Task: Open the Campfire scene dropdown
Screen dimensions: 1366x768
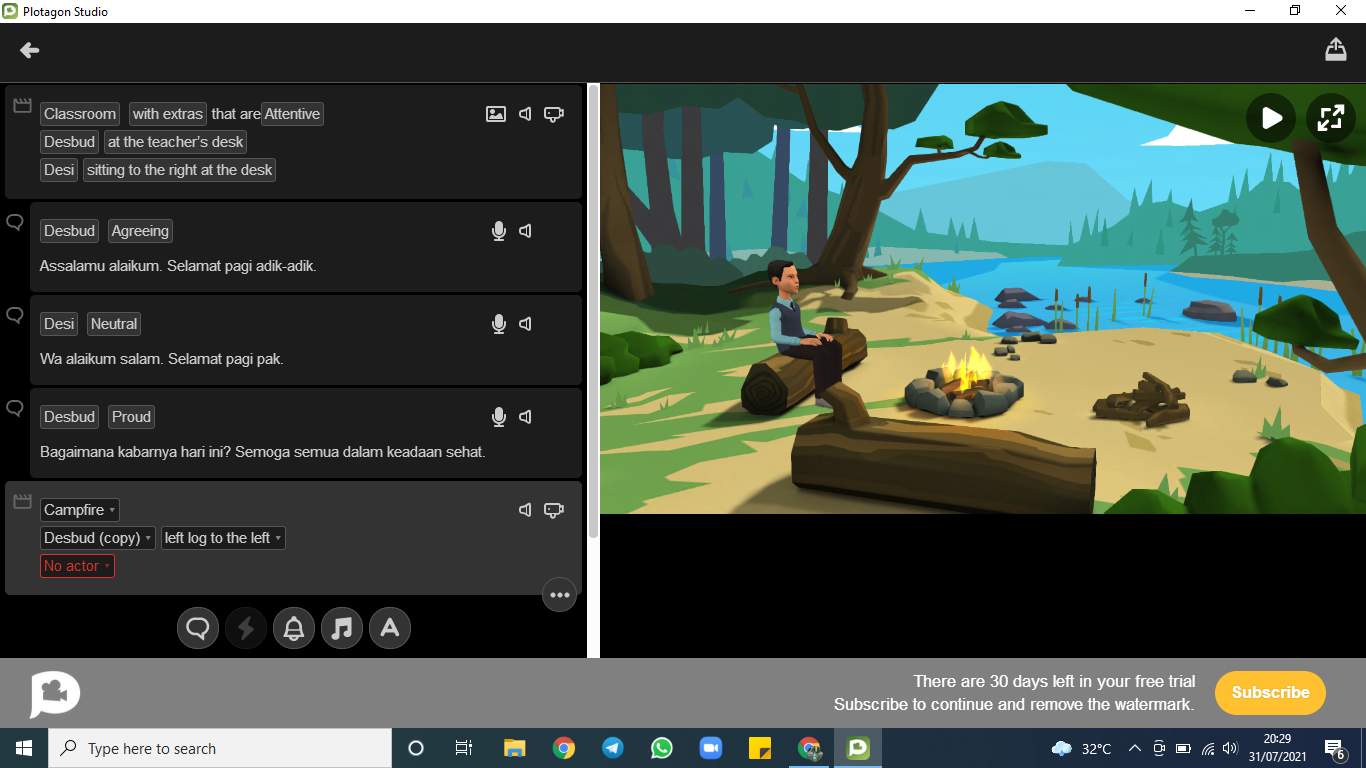Action: coord(80,510)
